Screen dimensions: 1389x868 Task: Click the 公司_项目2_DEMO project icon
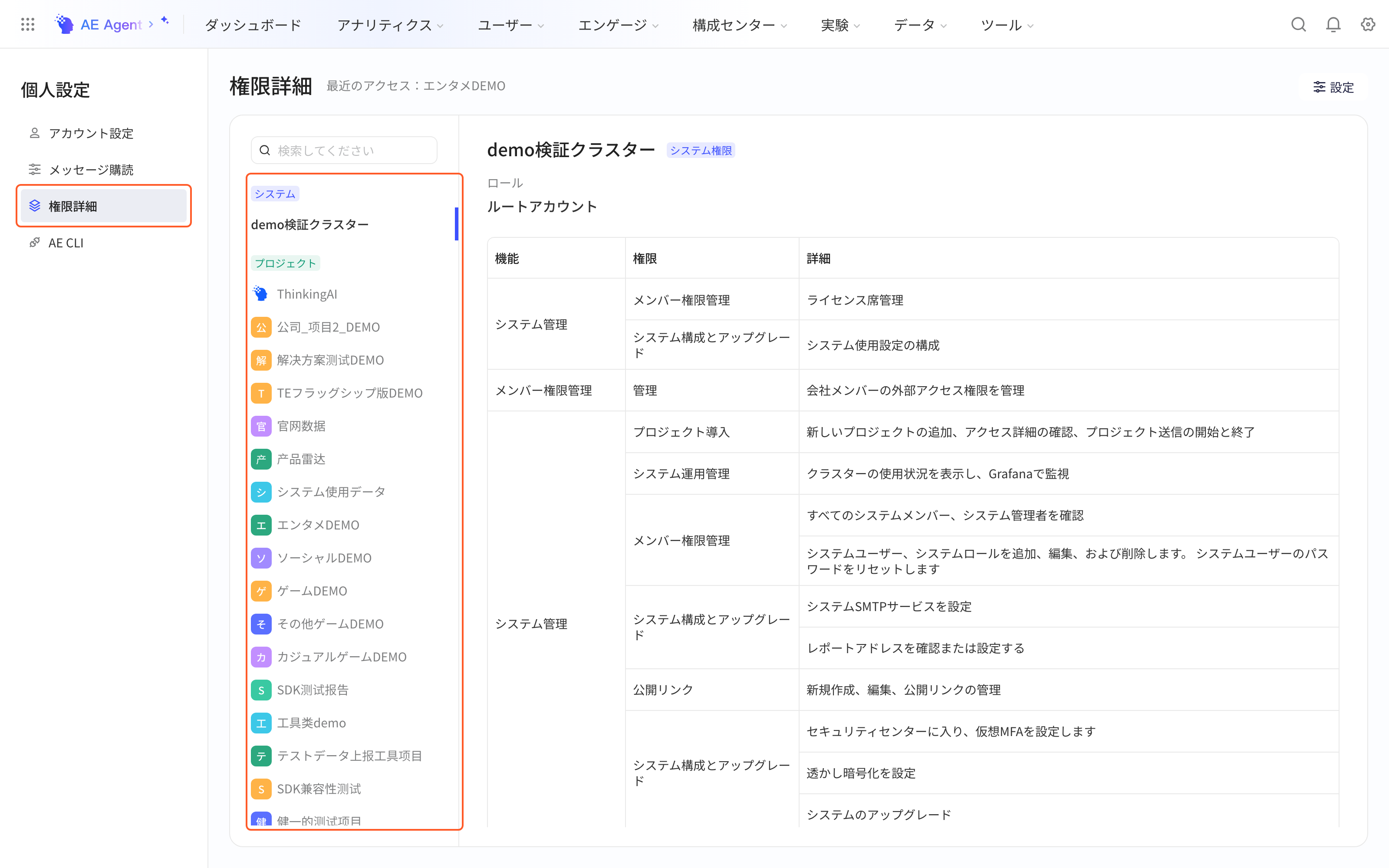pyautogui.click(x=260, y=327)
